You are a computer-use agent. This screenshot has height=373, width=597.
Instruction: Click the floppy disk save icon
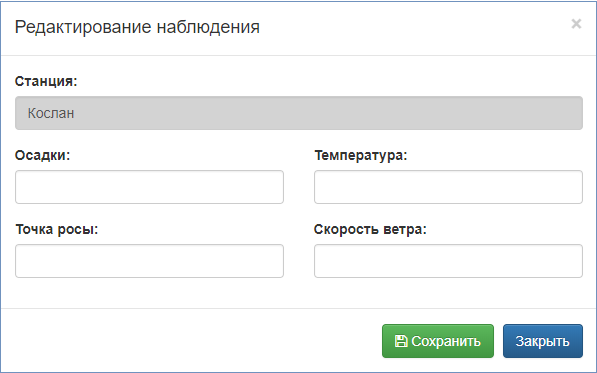401,341
